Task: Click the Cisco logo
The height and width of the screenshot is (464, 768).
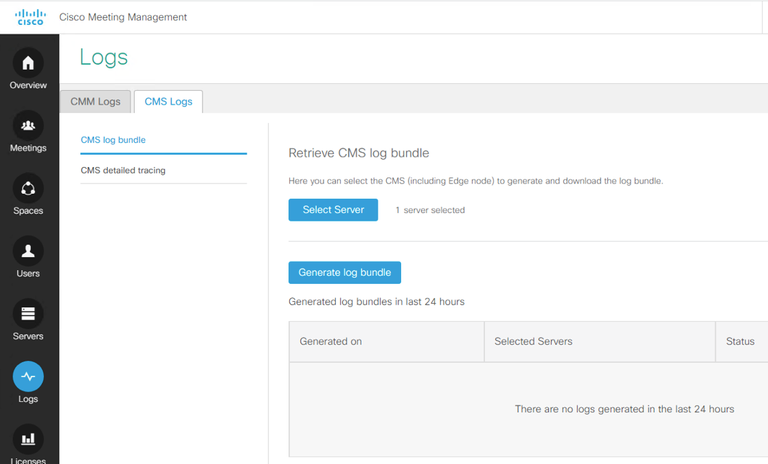Action: (30, 17)
